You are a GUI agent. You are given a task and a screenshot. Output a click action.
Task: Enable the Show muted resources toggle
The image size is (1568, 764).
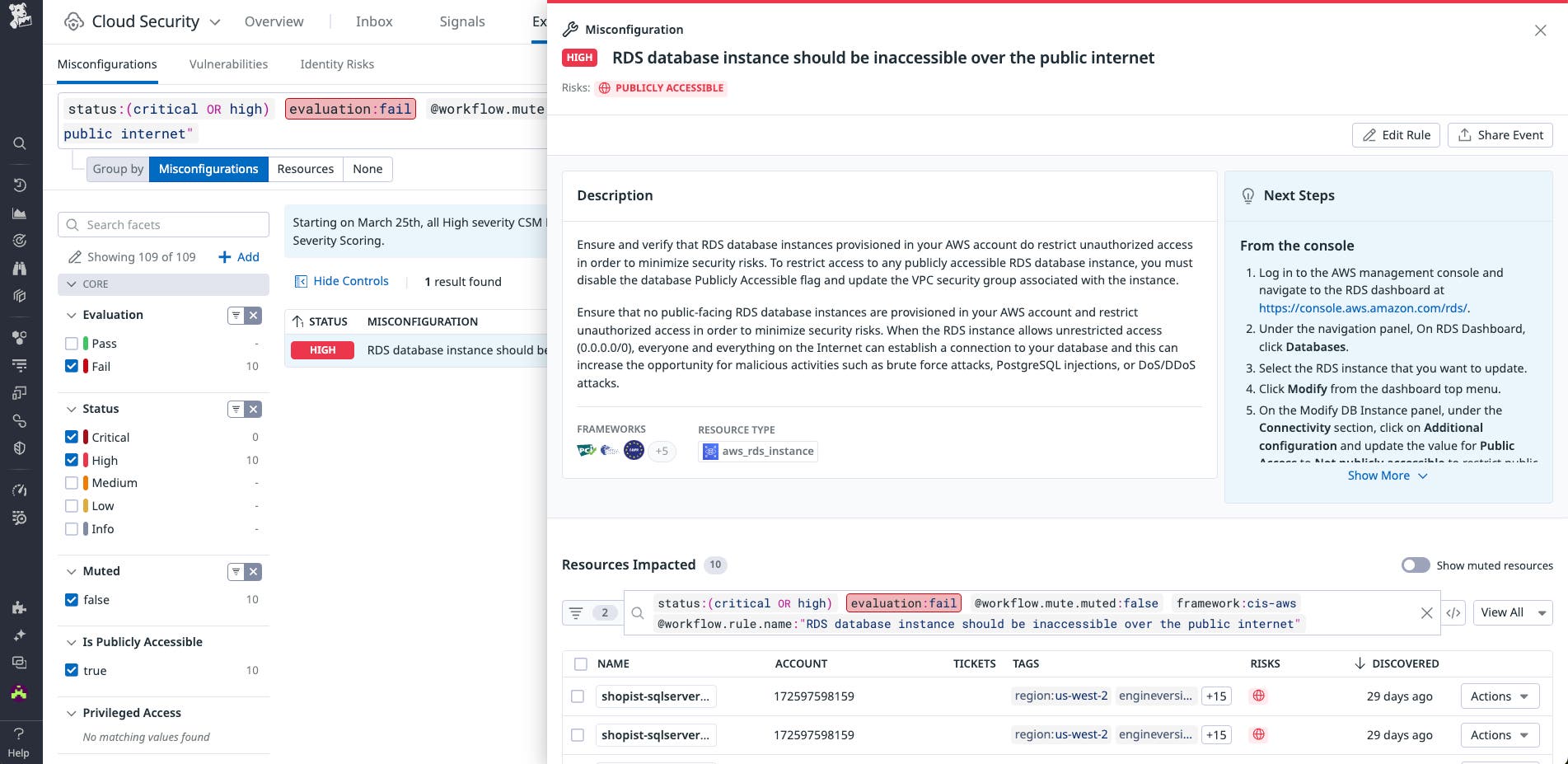pyautogui.click(x=1416, y=565)
